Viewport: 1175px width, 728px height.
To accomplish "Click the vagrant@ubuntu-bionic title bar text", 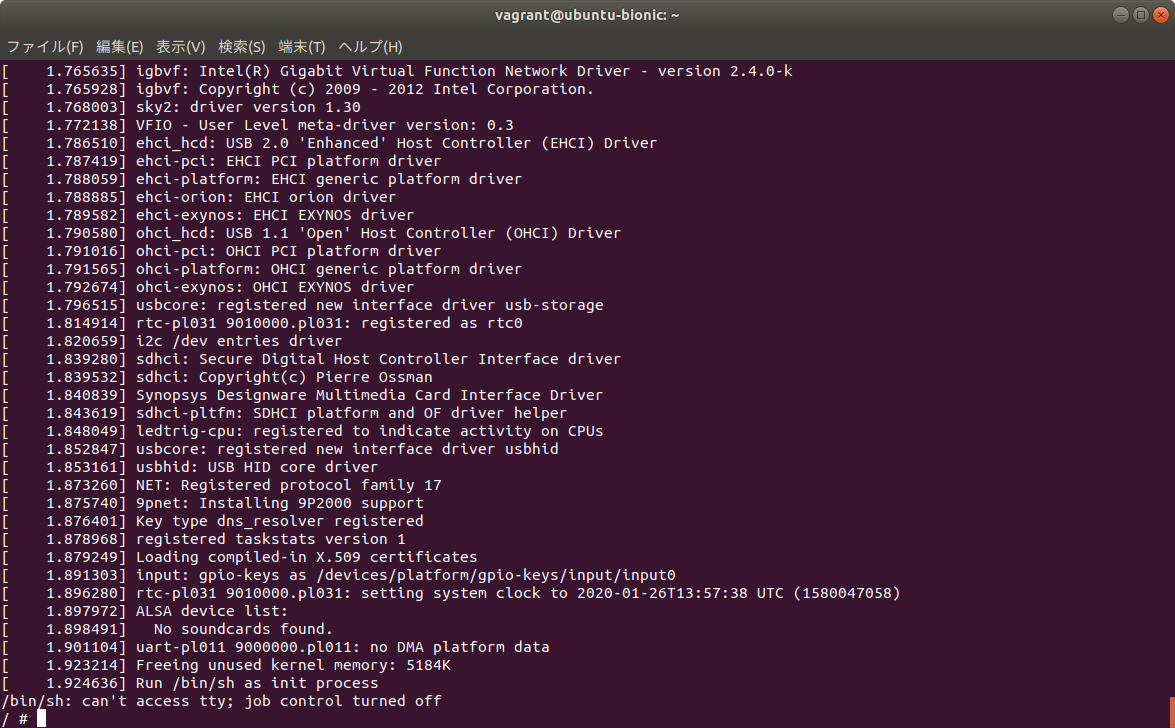I will (x=587, y=14).
